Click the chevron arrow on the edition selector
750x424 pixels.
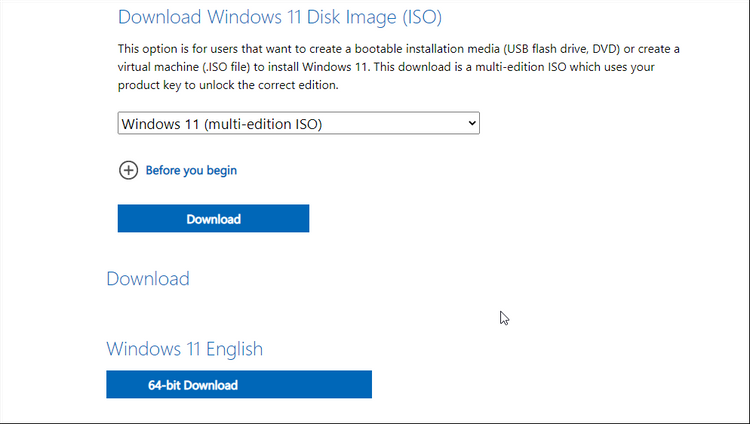(x=472, y=124)
